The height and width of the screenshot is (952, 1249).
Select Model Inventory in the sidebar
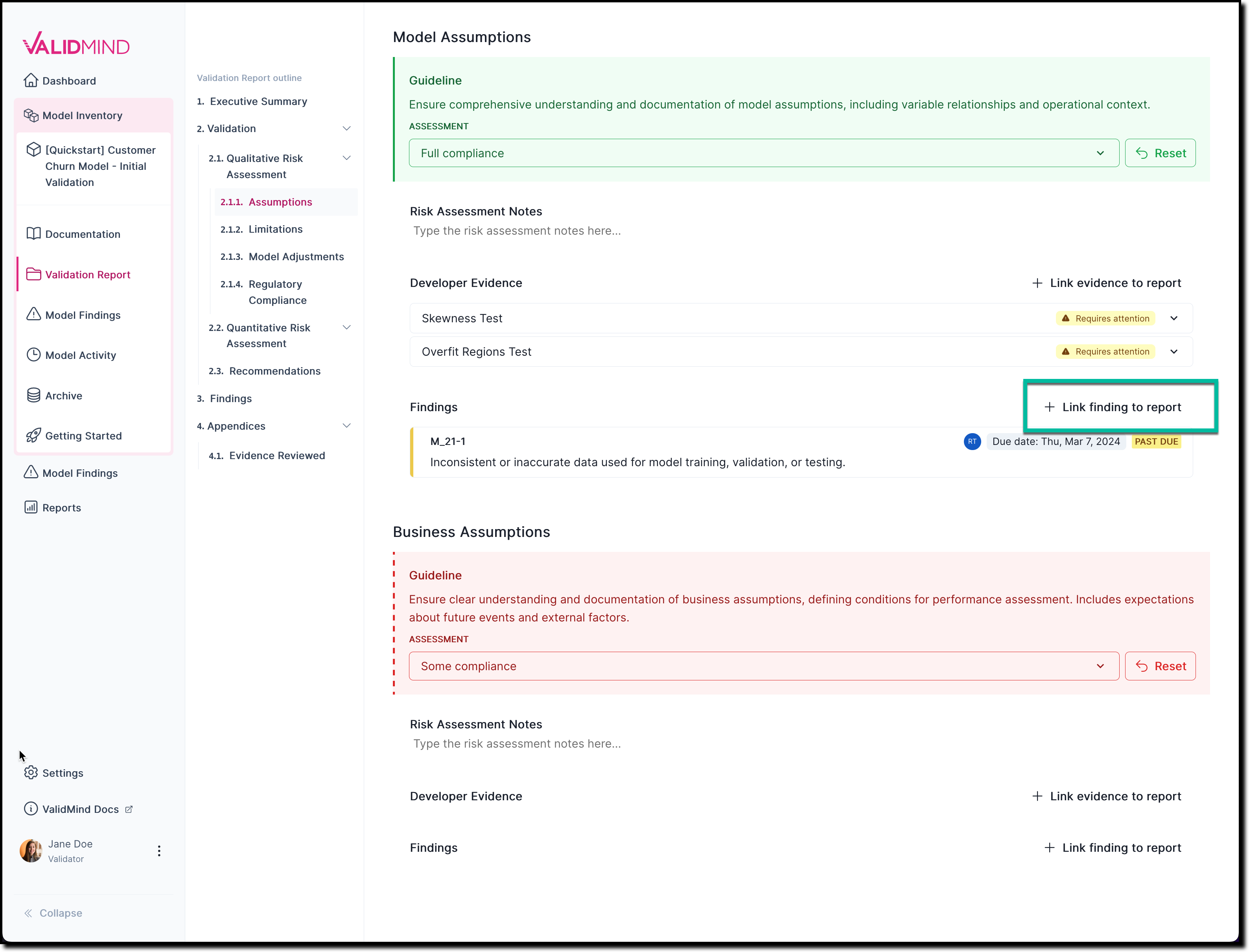[81, 115]
